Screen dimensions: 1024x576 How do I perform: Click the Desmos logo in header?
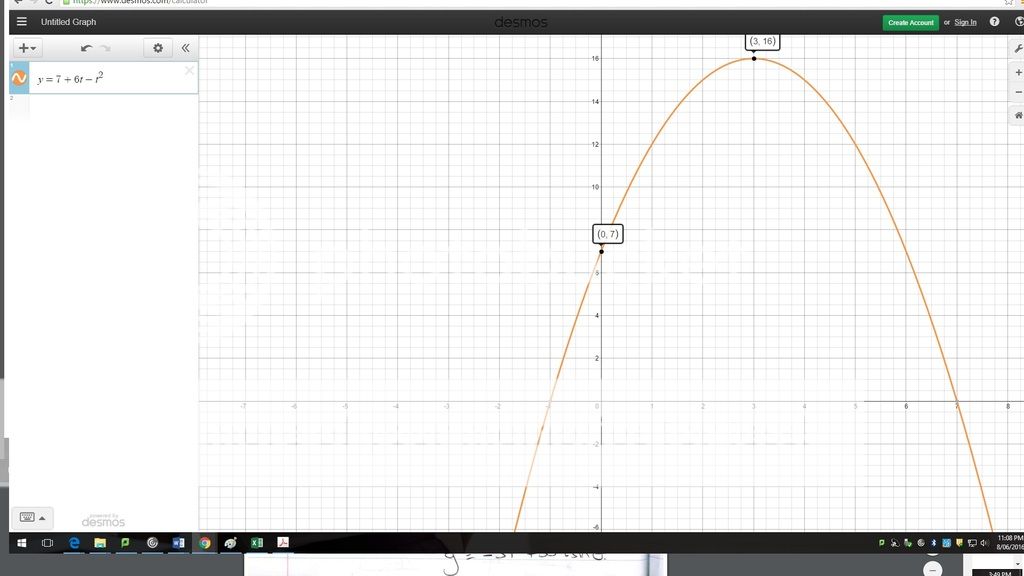(520, 22)
